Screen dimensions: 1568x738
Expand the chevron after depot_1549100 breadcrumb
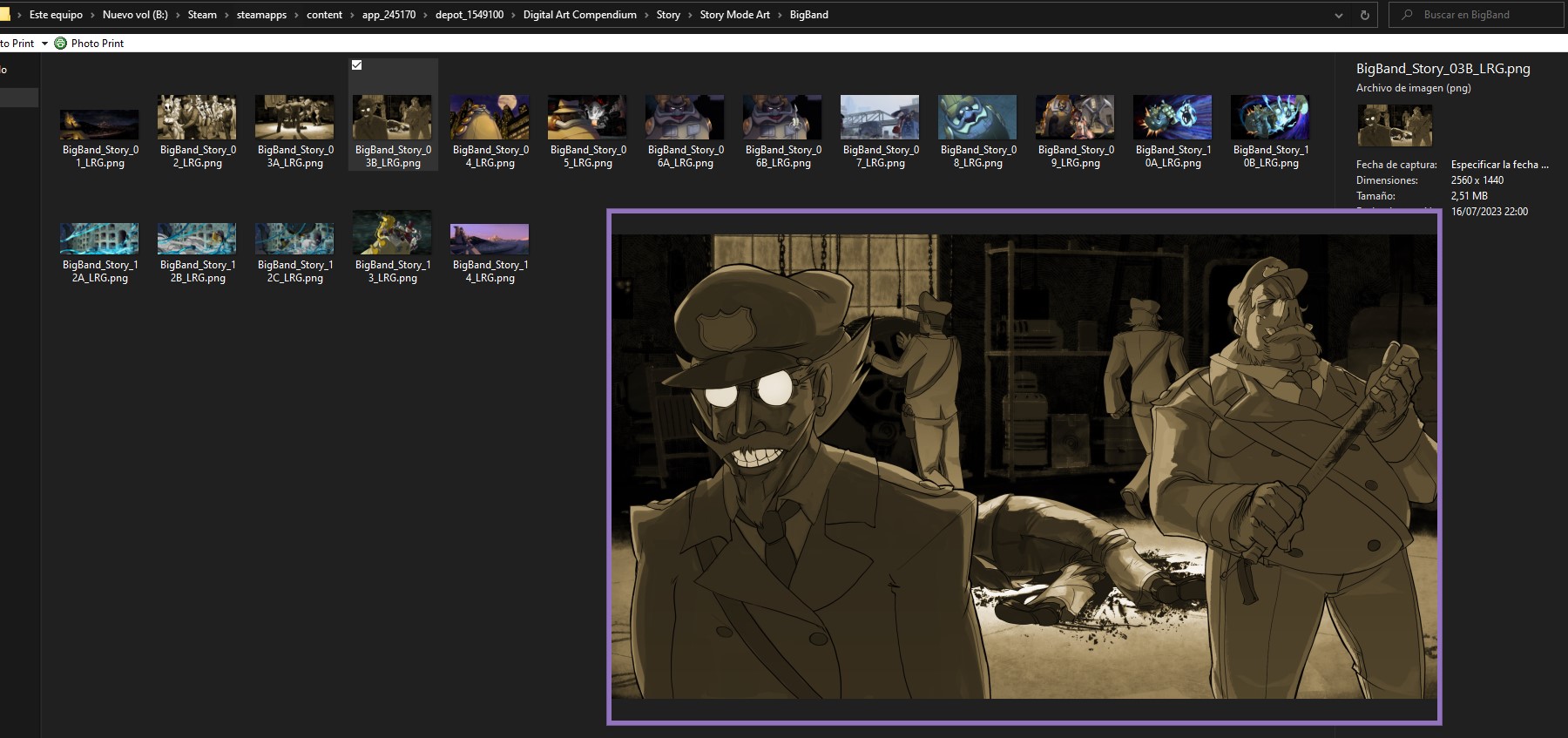513,15
